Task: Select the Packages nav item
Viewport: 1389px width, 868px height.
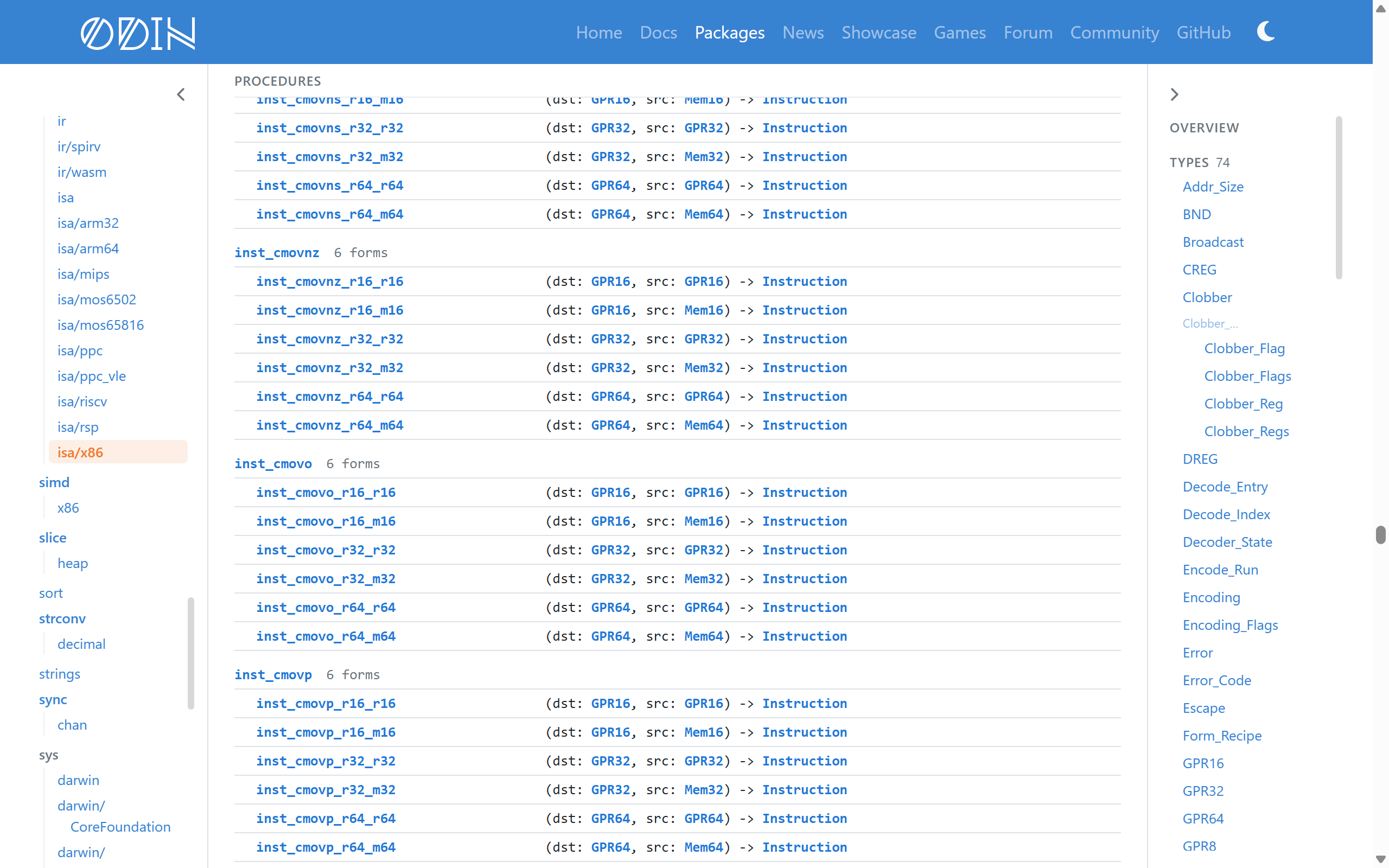Action: coord(730,32)
